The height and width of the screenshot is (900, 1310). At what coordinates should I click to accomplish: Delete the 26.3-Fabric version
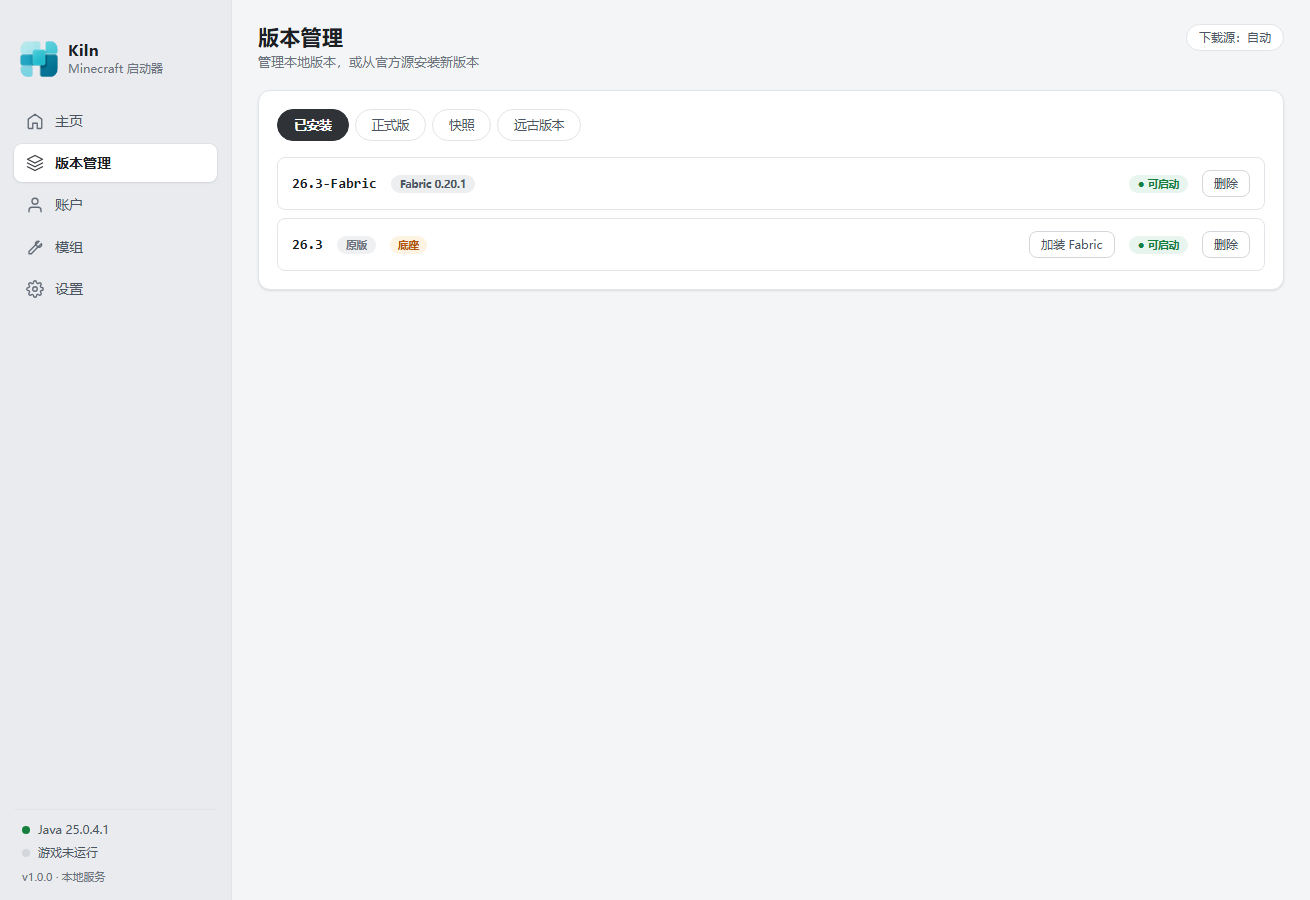click(x=1226, y=184)
